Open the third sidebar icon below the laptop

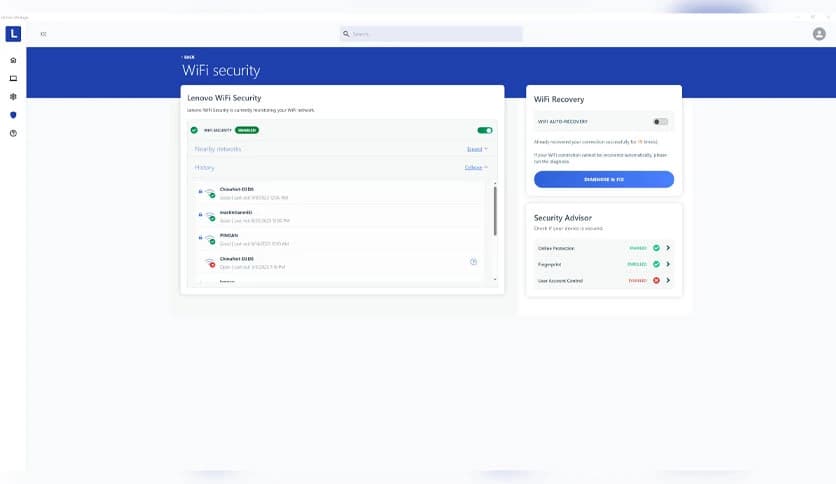click(x=13, y=96)
